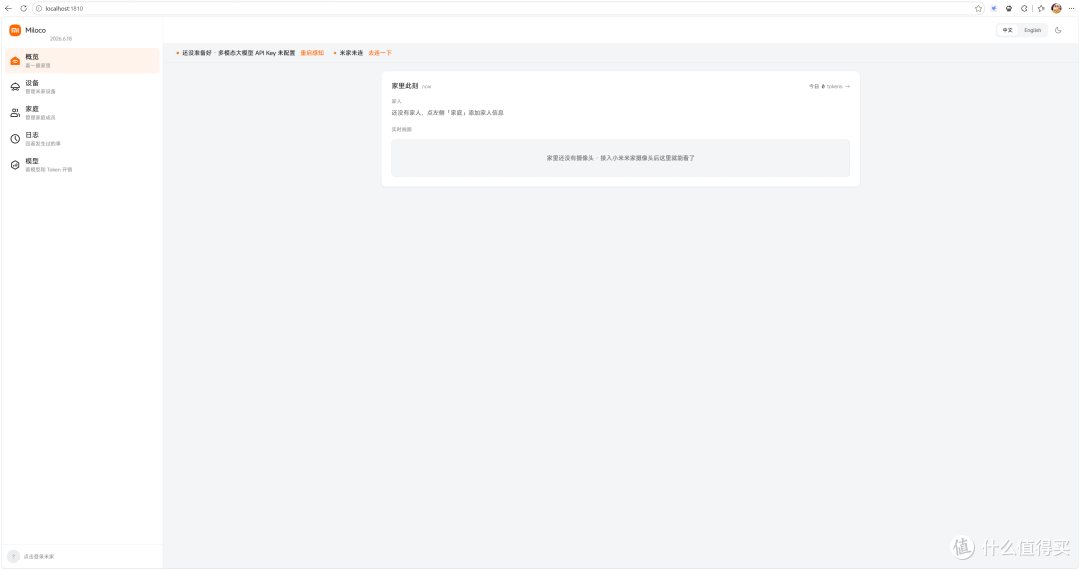
Task: Open the browser three-dot menu
Action: (1071, 8)
